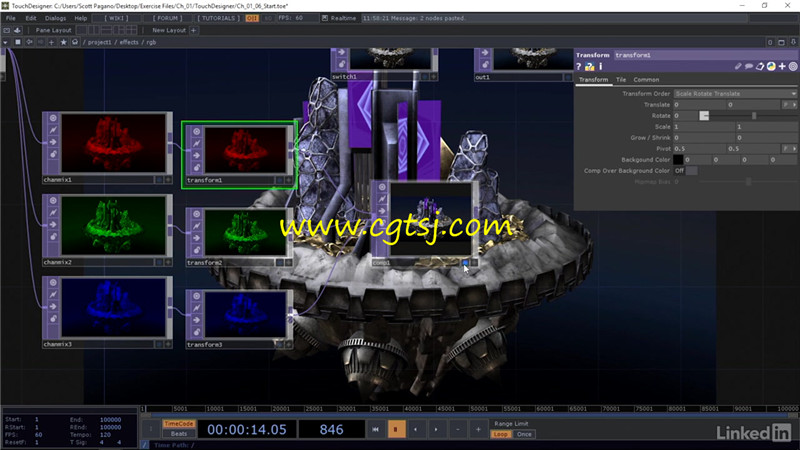This screenshot has height=450, width=800.
Task: Toggle the TimeCode display mode
Action: [x=179, y=424]
